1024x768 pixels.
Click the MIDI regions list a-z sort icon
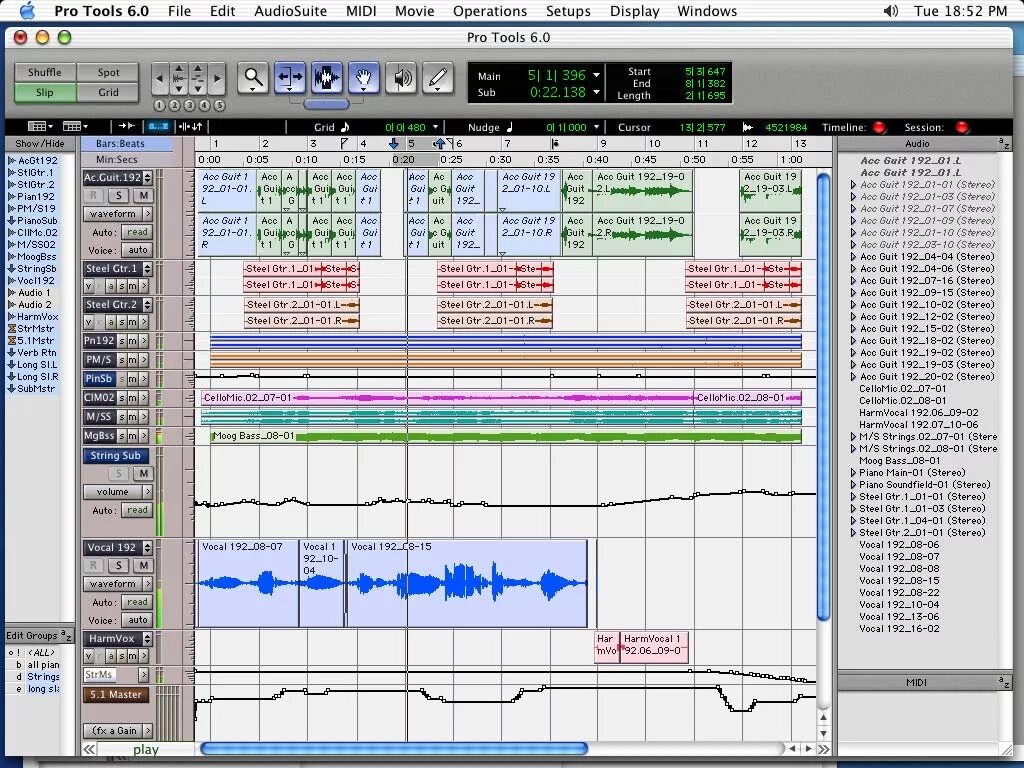click(x=1004, y=682)
